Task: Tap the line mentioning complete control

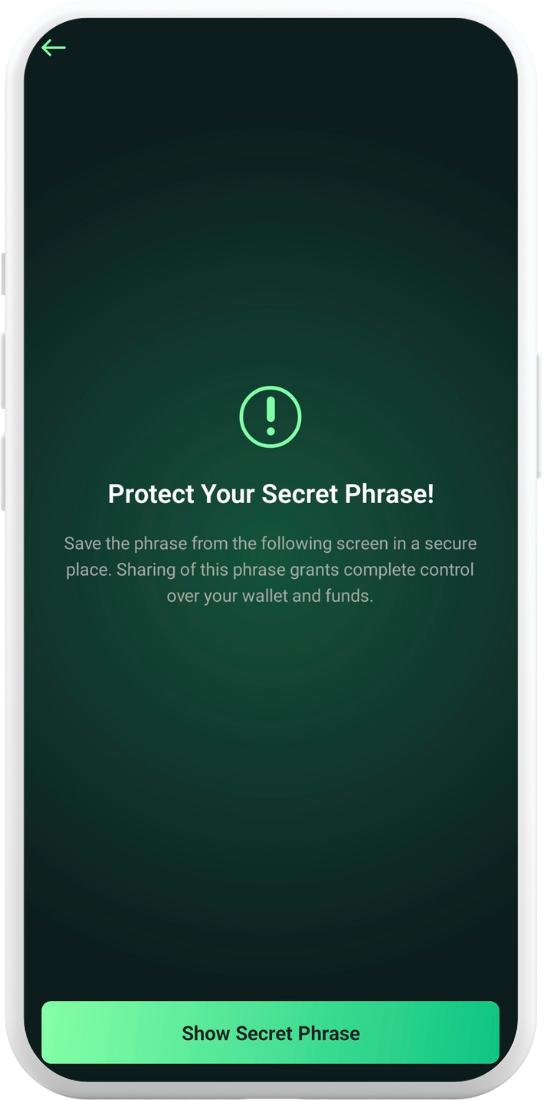Action: 270,570
